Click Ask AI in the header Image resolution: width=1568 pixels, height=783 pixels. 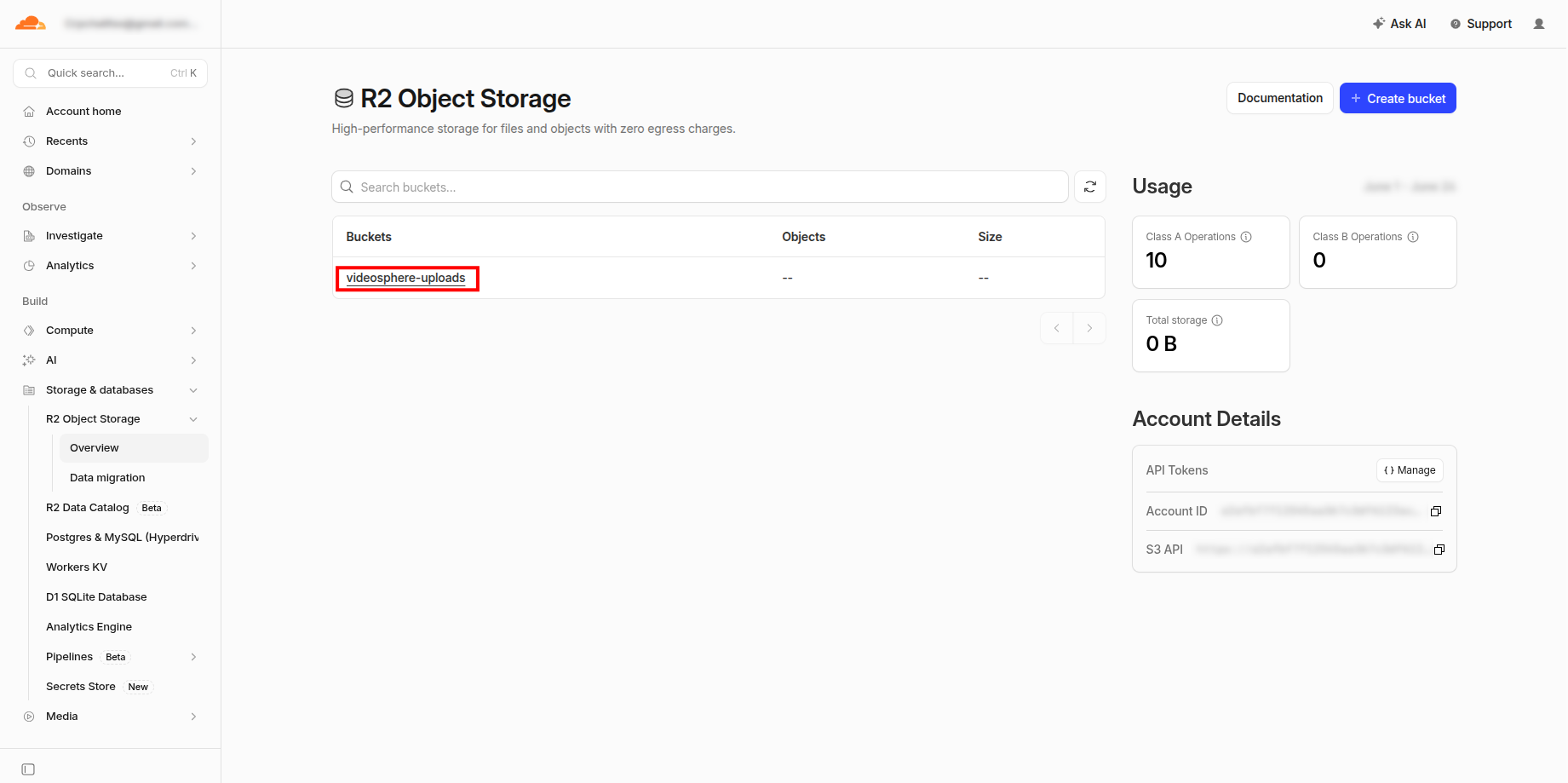(1399, 24)
